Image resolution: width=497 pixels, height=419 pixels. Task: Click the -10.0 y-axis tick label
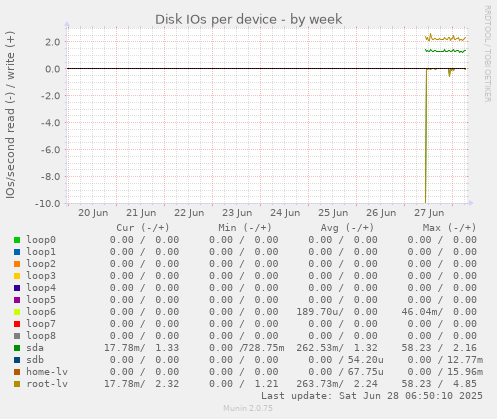pos(48,203)
